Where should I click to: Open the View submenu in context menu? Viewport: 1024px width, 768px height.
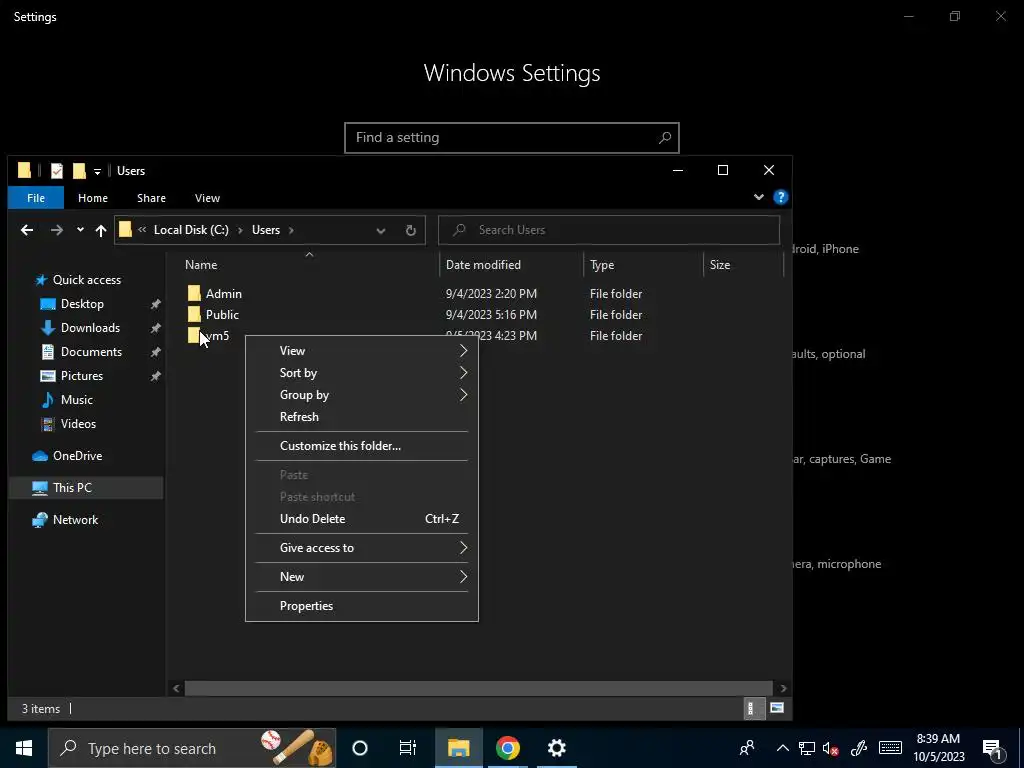[362, 351]
